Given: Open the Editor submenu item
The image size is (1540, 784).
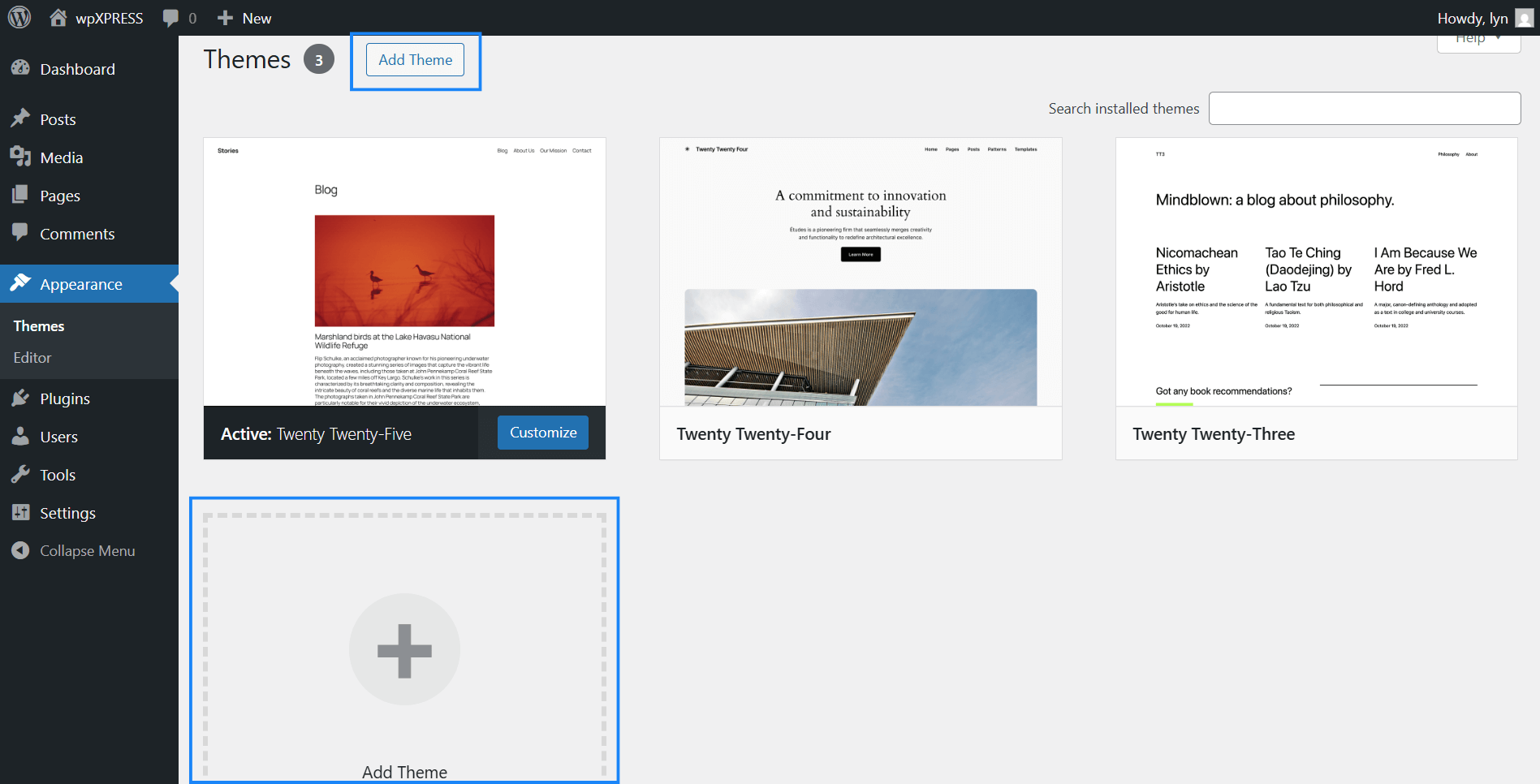Looking at the screenshot, I should tap(32, 357).
